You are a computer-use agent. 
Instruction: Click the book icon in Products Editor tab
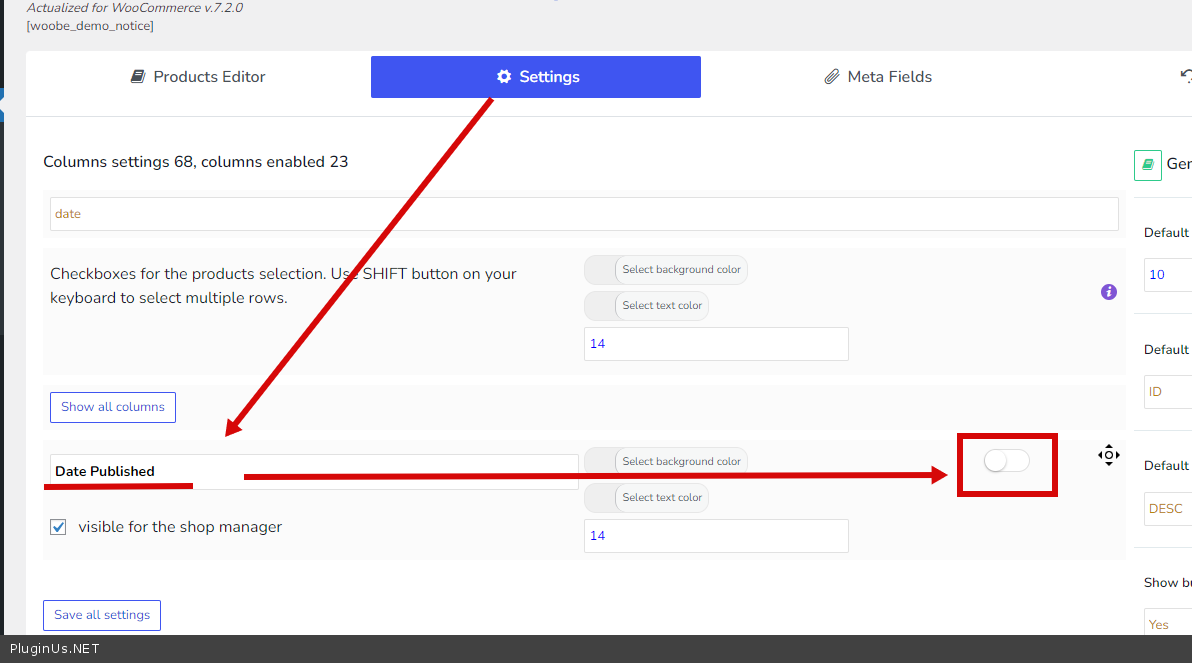pos(138,77)
